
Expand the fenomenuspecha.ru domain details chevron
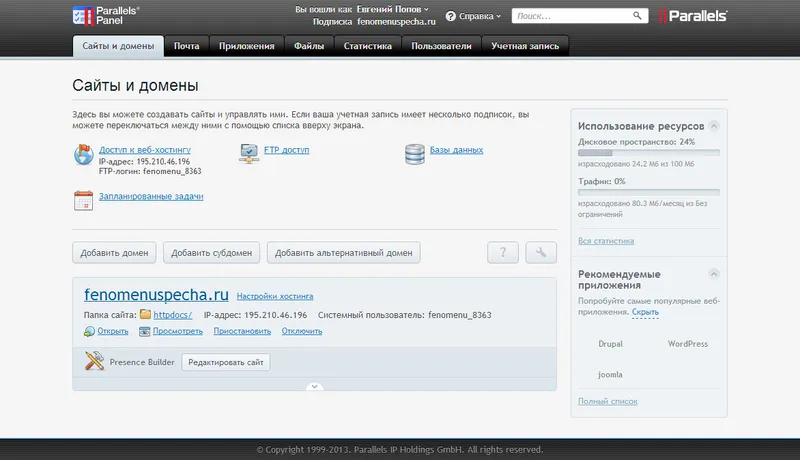point(314,387)
